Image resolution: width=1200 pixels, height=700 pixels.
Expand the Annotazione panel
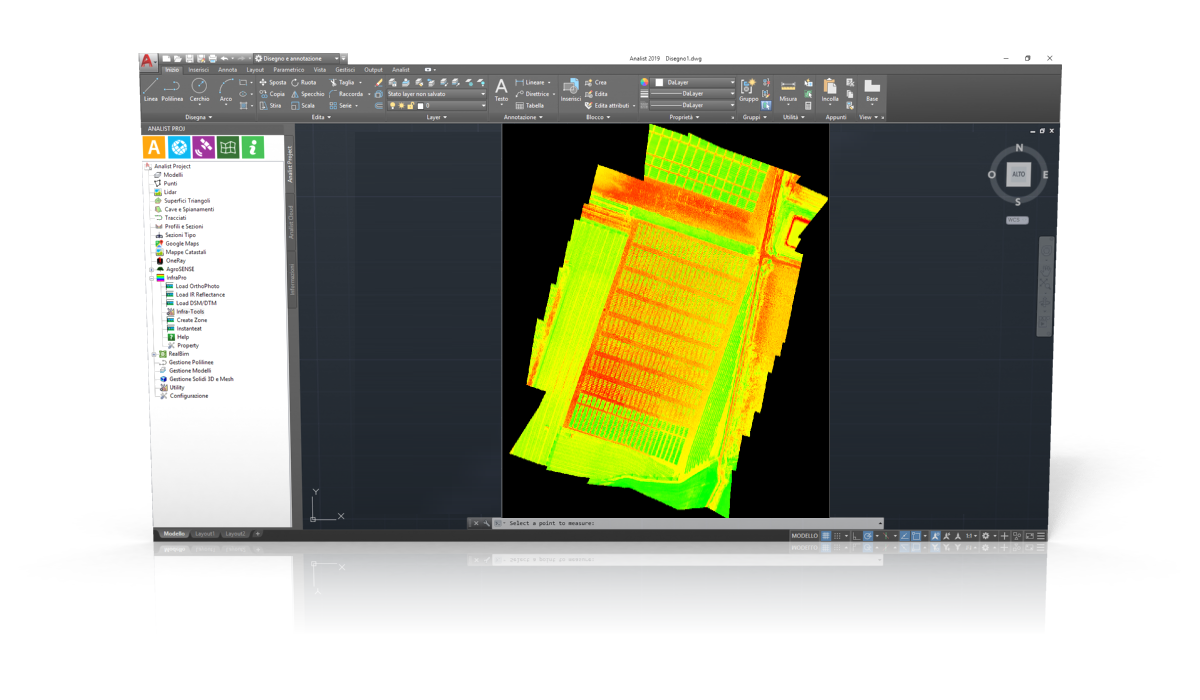point(522,117)
